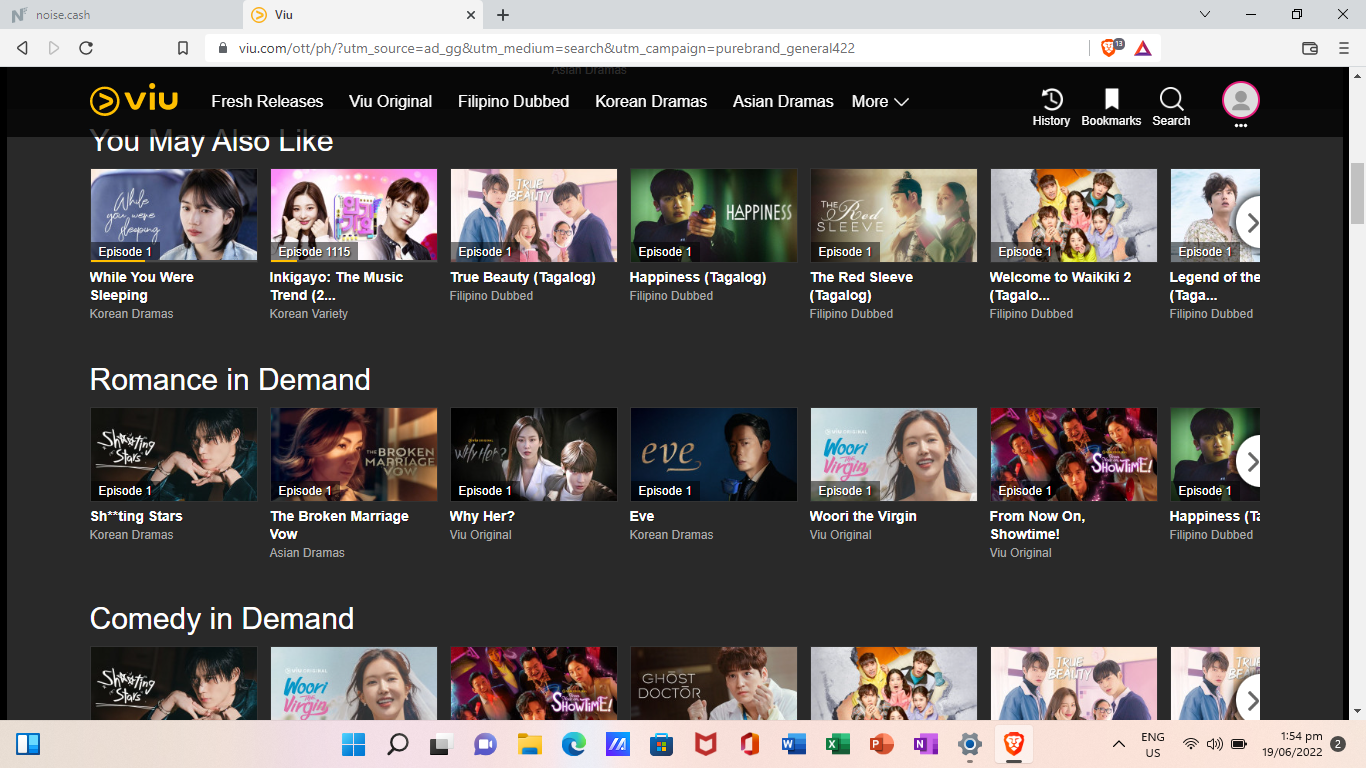Launch File Explorer from the taskbar

coord(529,745)
